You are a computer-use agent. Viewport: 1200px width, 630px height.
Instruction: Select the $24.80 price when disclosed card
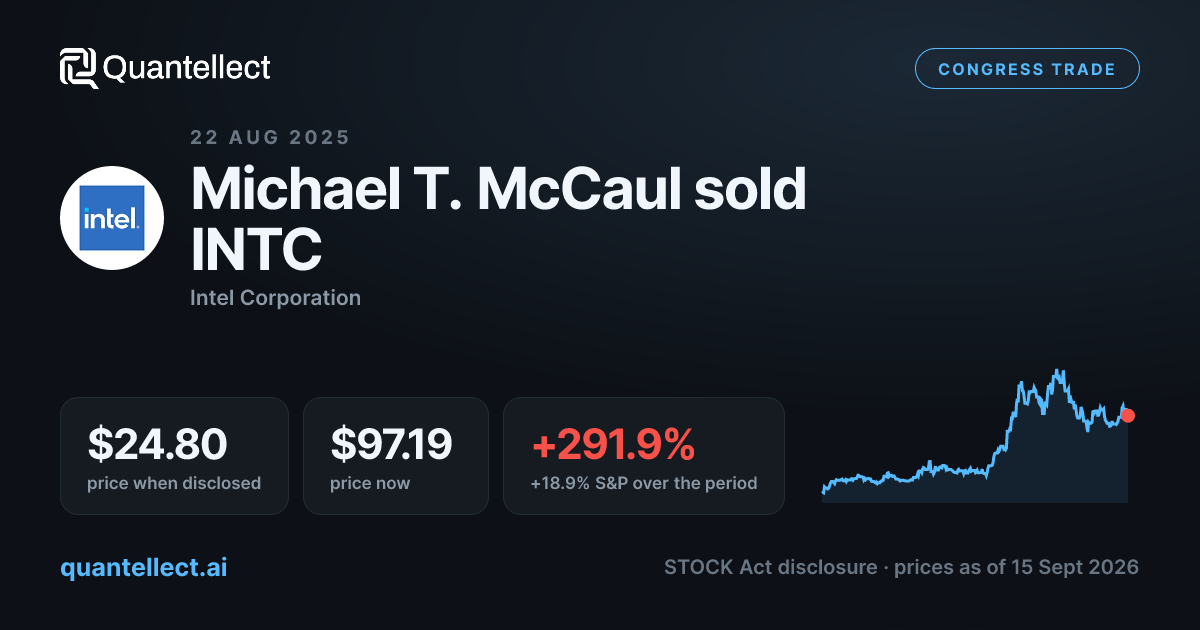tap(174, 456)
